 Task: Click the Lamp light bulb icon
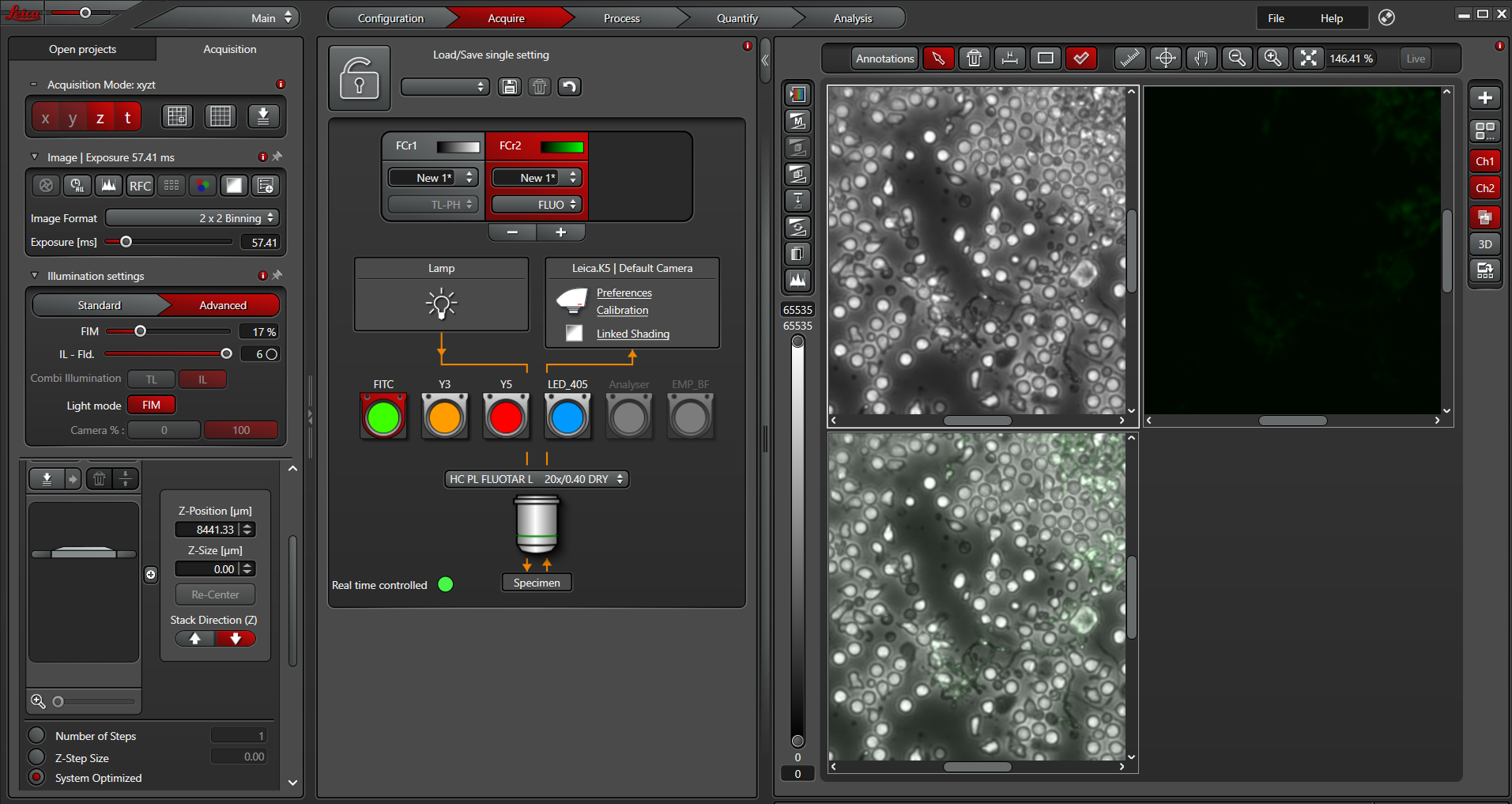(x=441, y=304)
